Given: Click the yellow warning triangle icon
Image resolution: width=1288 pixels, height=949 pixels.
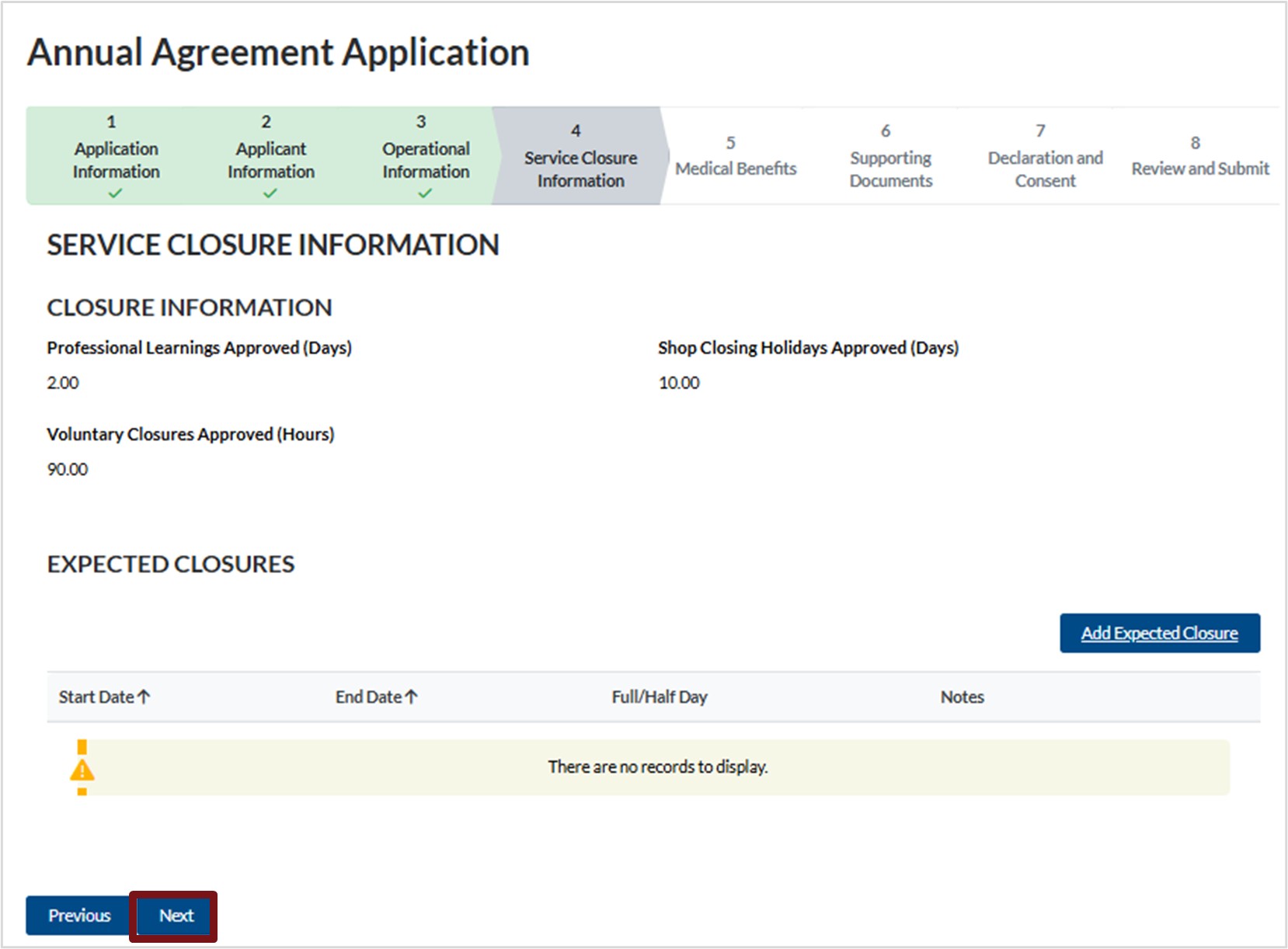Looking at the screenshot, I should pyautogui.click(x=82, y=770).
